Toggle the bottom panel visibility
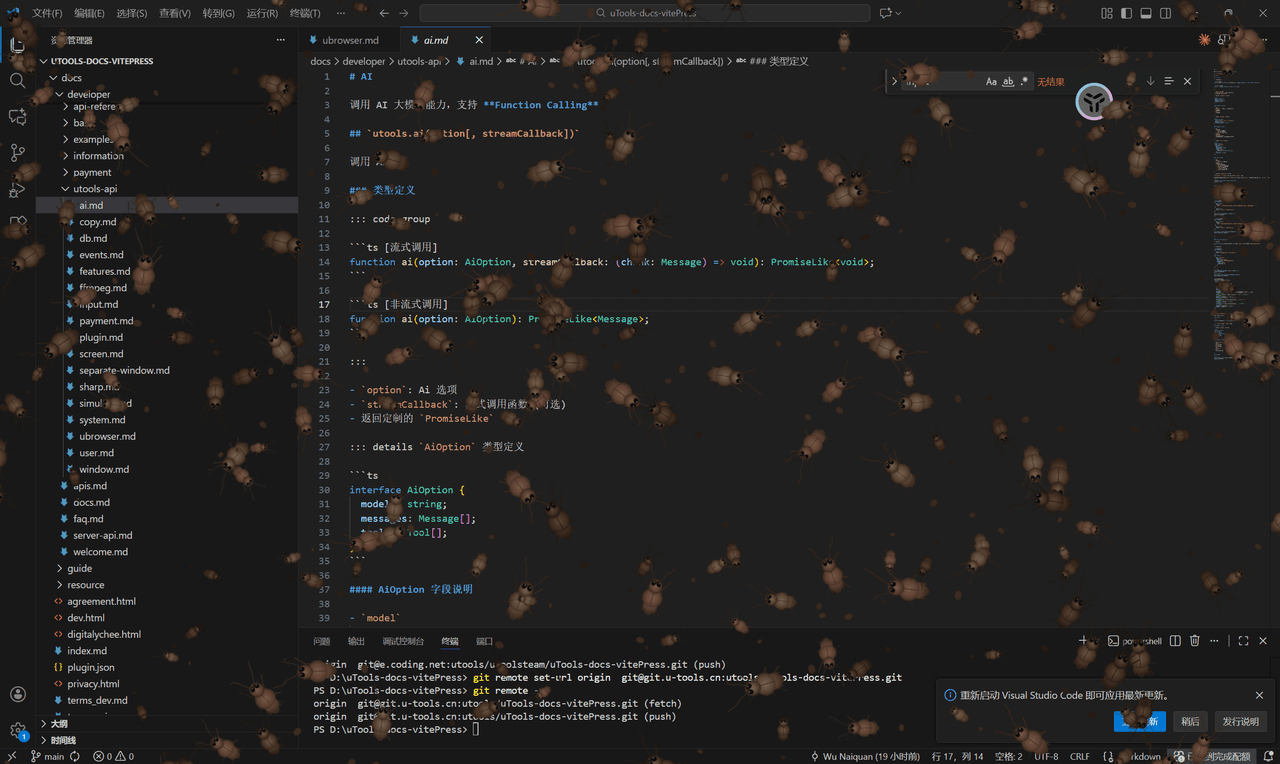 tap(1145, 13)
